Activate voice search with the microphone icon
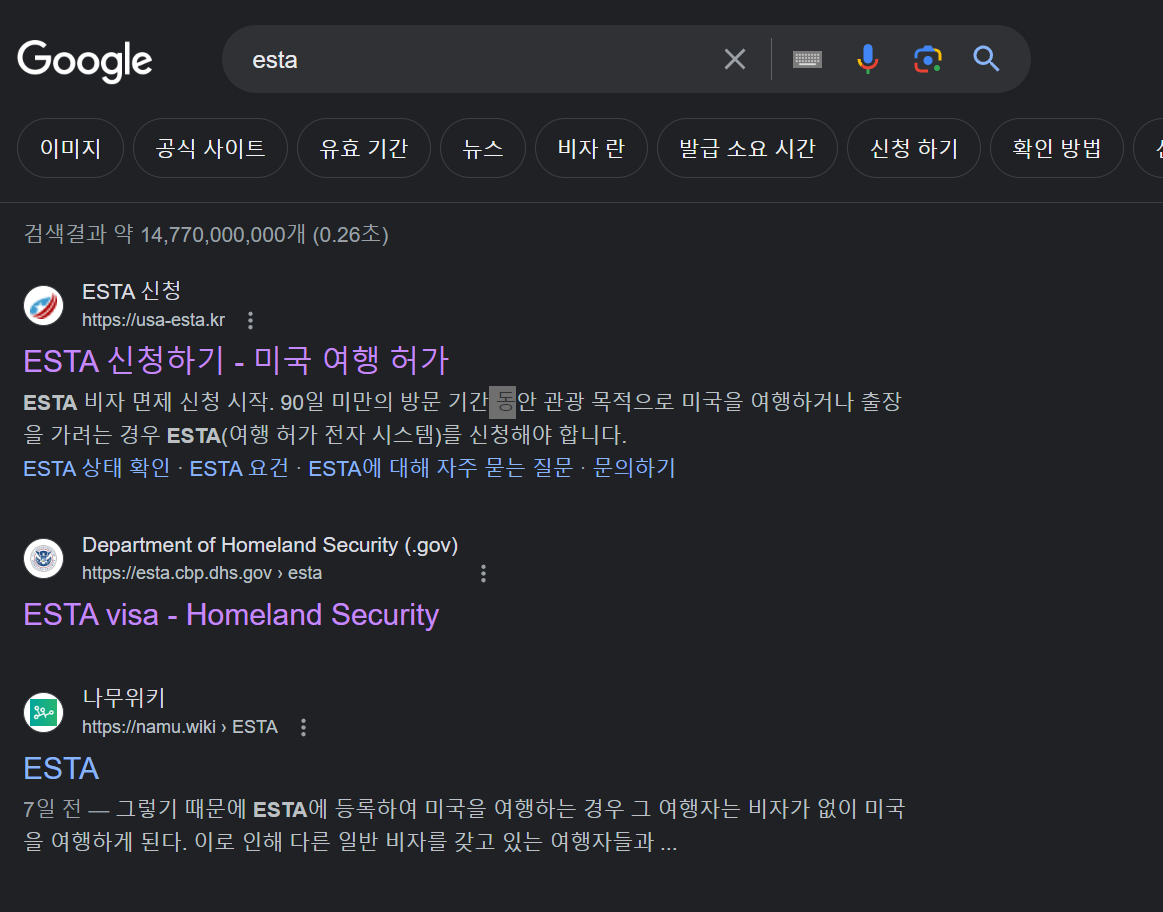The width and height of the screenshot is (1163, 912). 866,59
